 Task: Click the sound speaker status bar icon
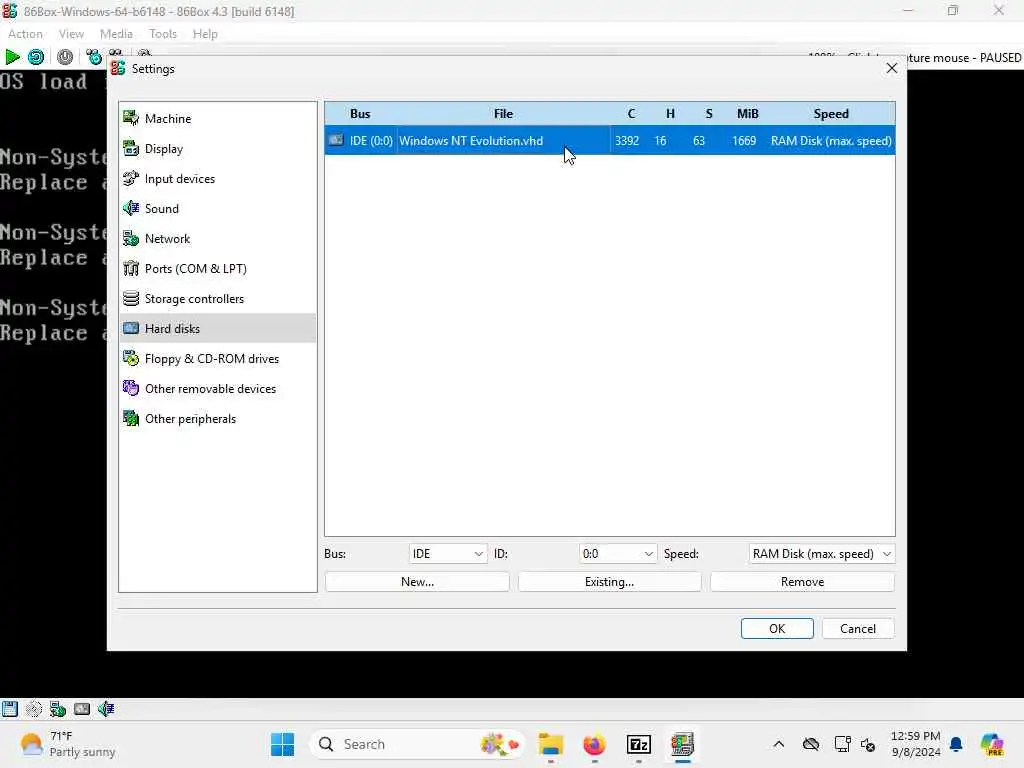pos(106,709)
